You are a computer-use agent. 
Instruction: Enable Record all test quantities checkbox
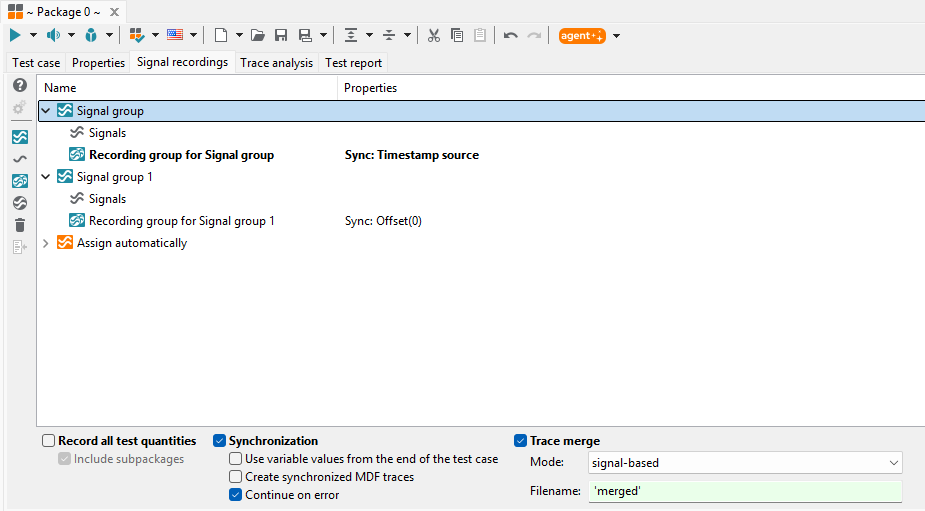(48, 441)
